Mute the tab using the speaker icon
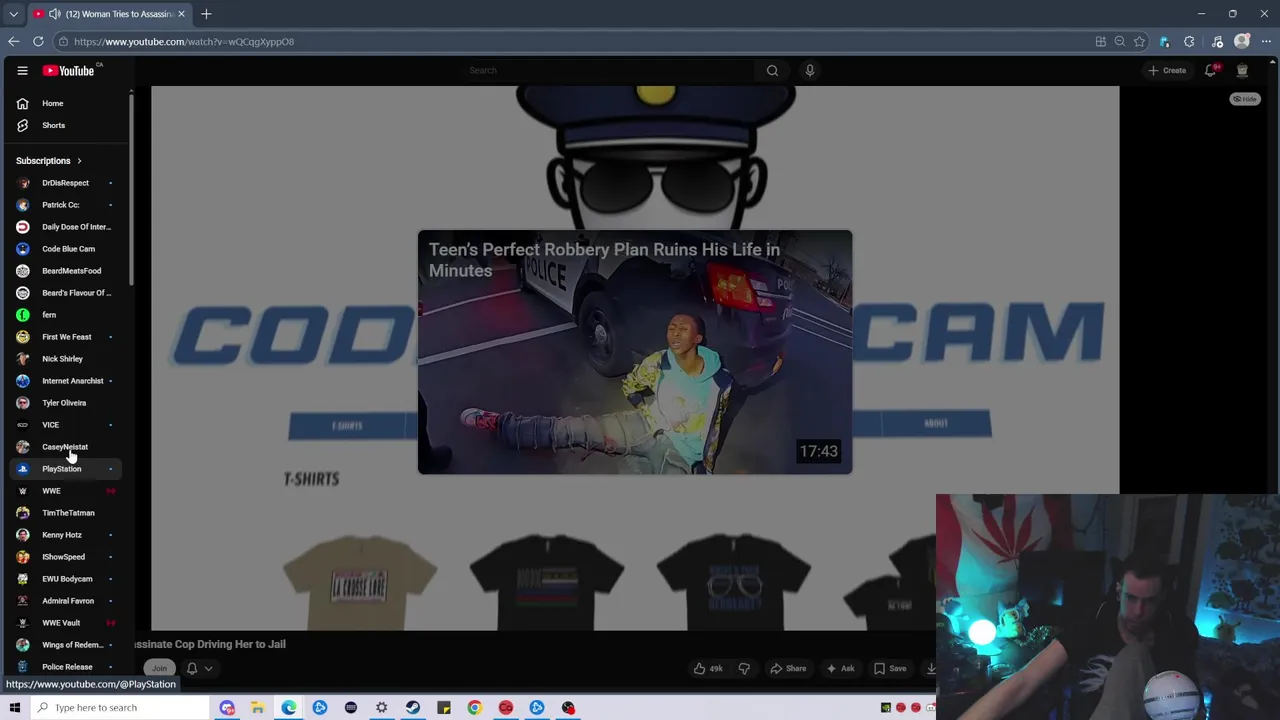1280x720 pixels. 54,14
